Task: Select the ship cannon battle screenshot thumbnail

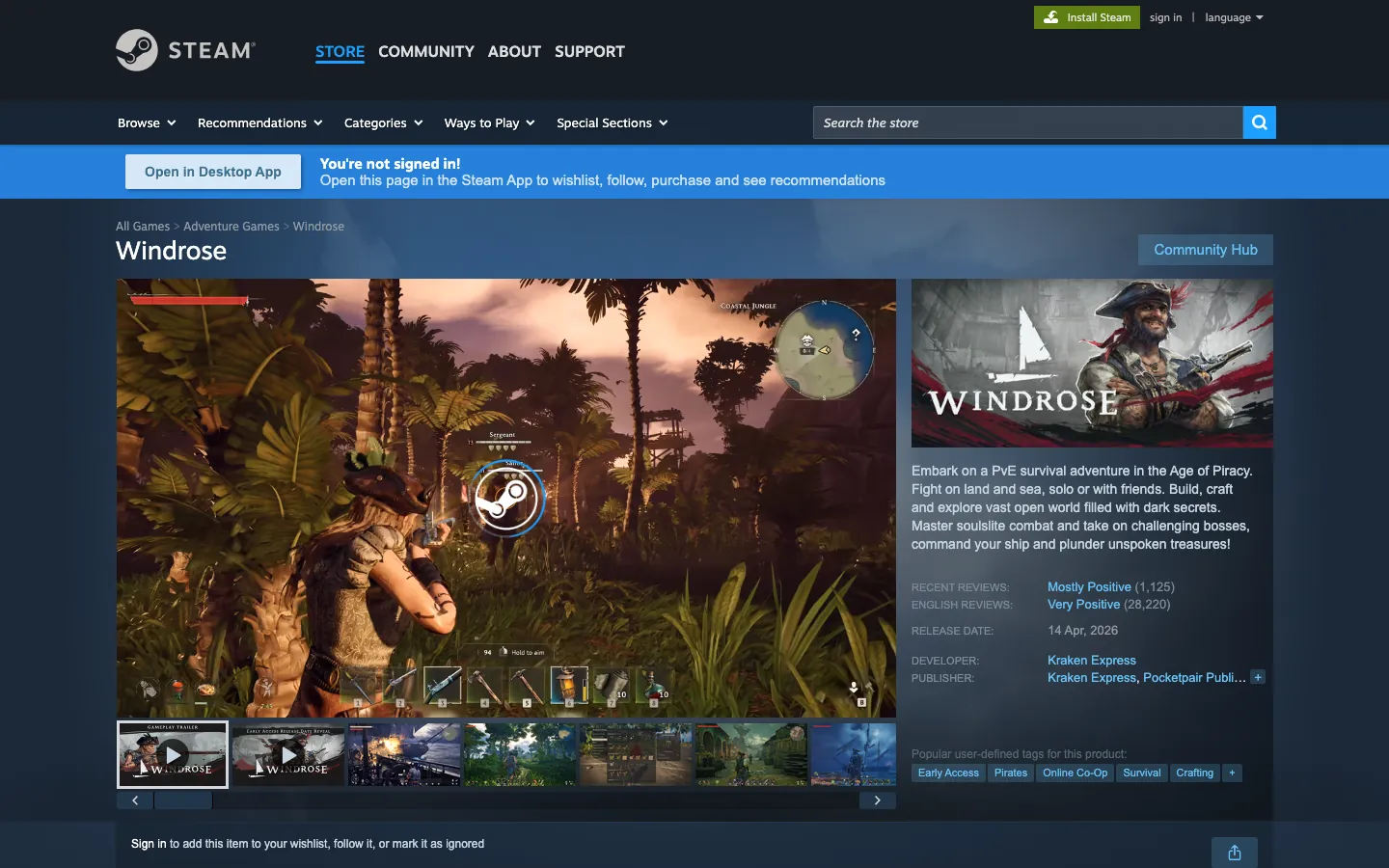Action: (404, 754)
